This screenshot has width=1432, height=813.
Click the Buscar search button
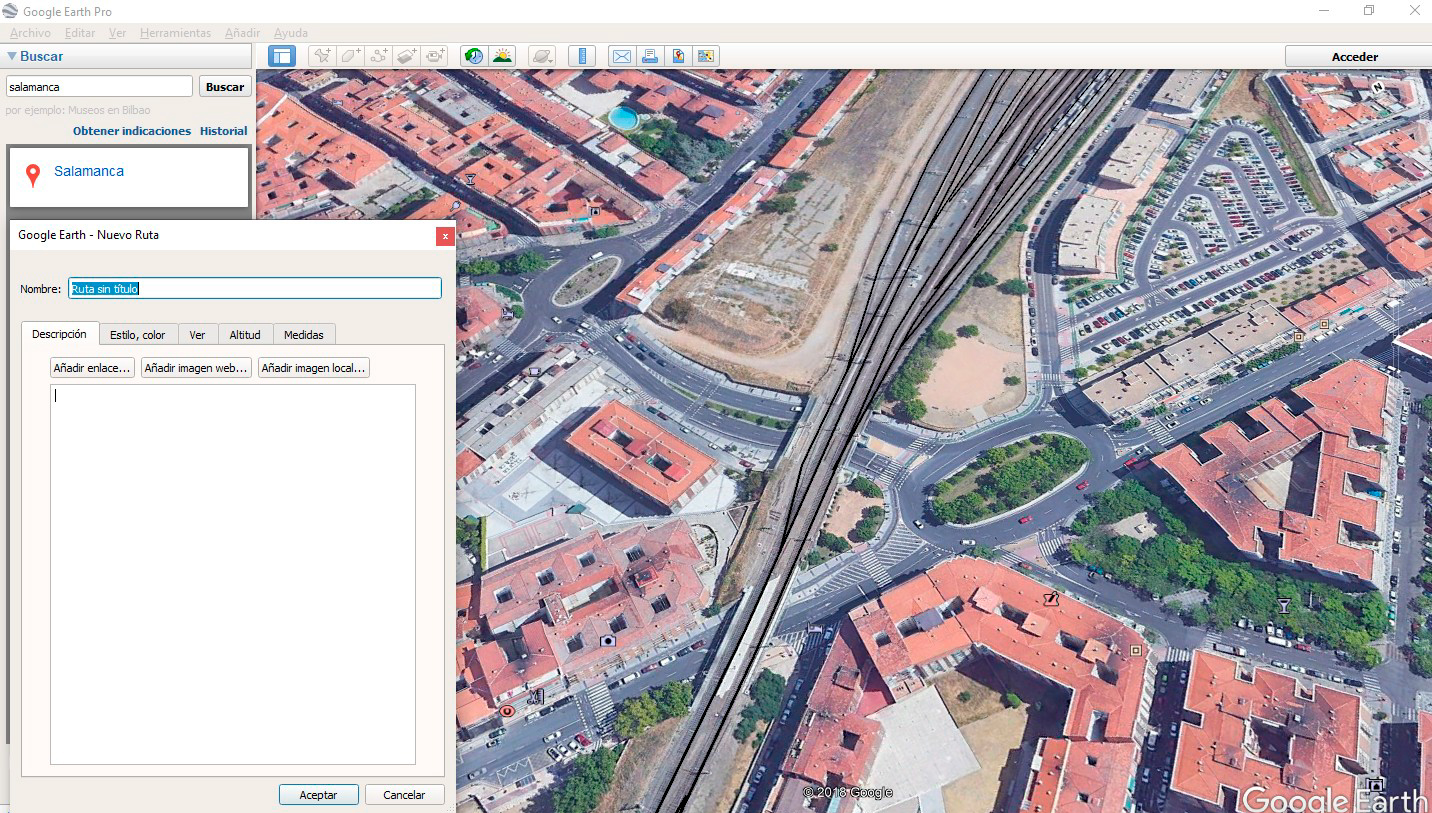(225, 87)
